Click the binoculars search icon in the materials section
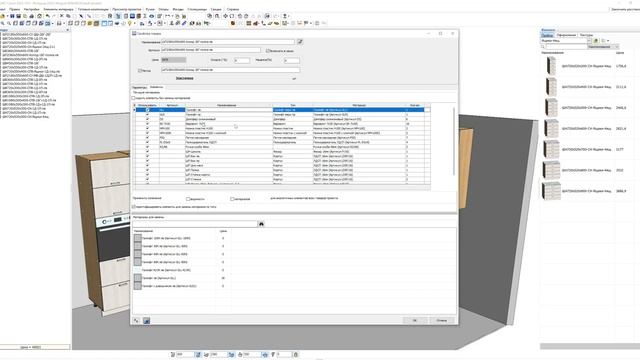This screenshot has width=640, height=360. (x=261, y=224)
